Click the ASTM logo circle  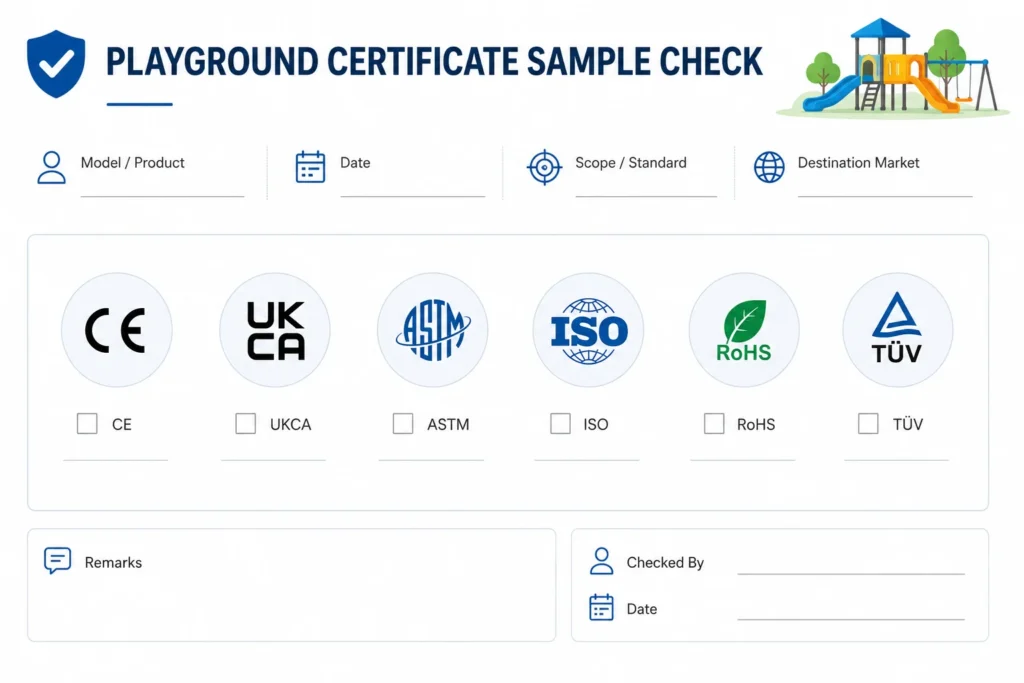coord(432,330)
